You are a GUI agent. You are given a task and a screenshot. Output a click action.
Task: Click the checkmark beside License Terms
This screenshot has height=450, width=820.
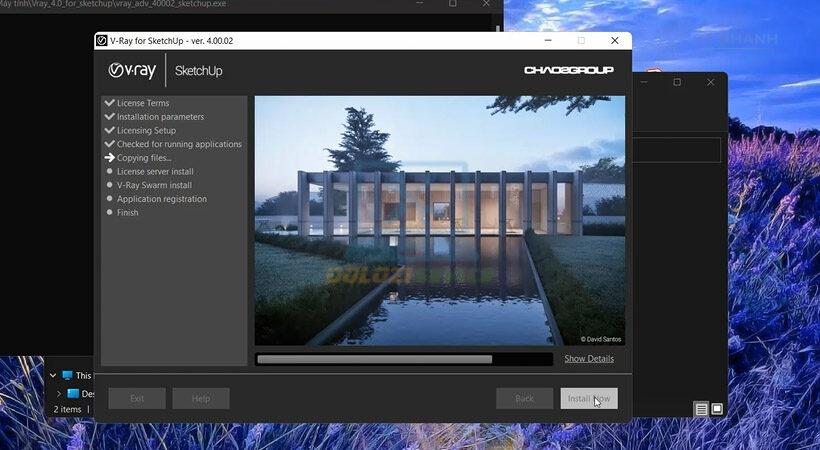point(109,103)
